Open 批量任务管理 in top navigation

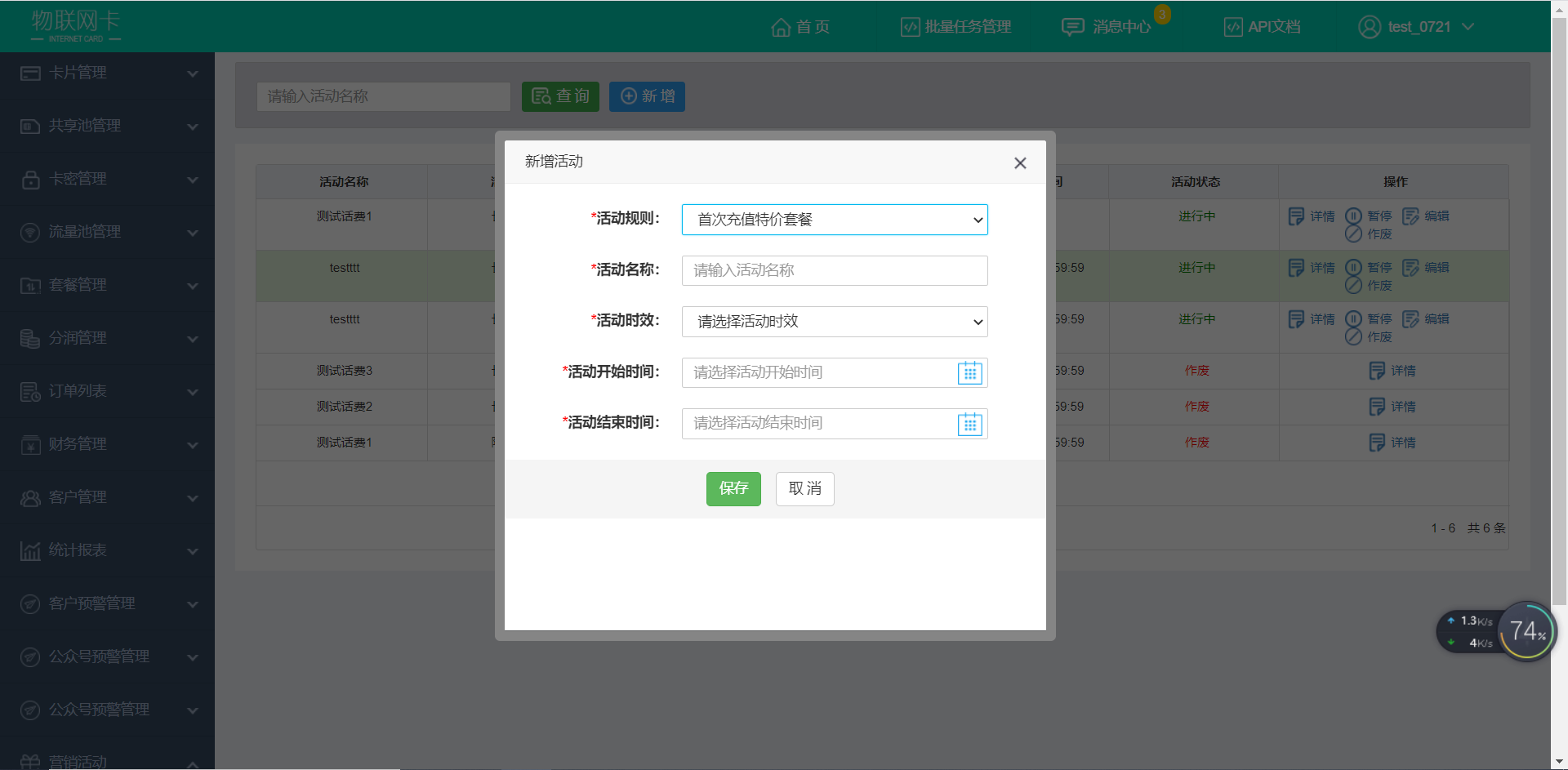[x=955, y=27]
